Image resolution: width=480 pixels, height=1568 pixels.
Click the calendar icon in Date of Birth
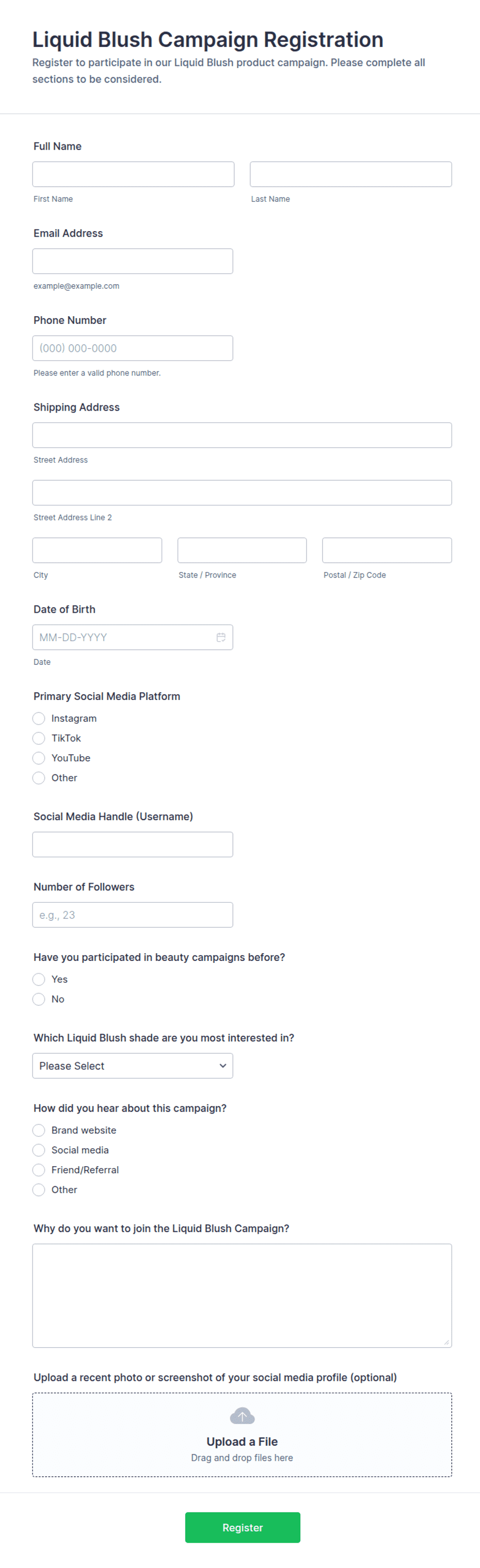(x=220, y=638)
